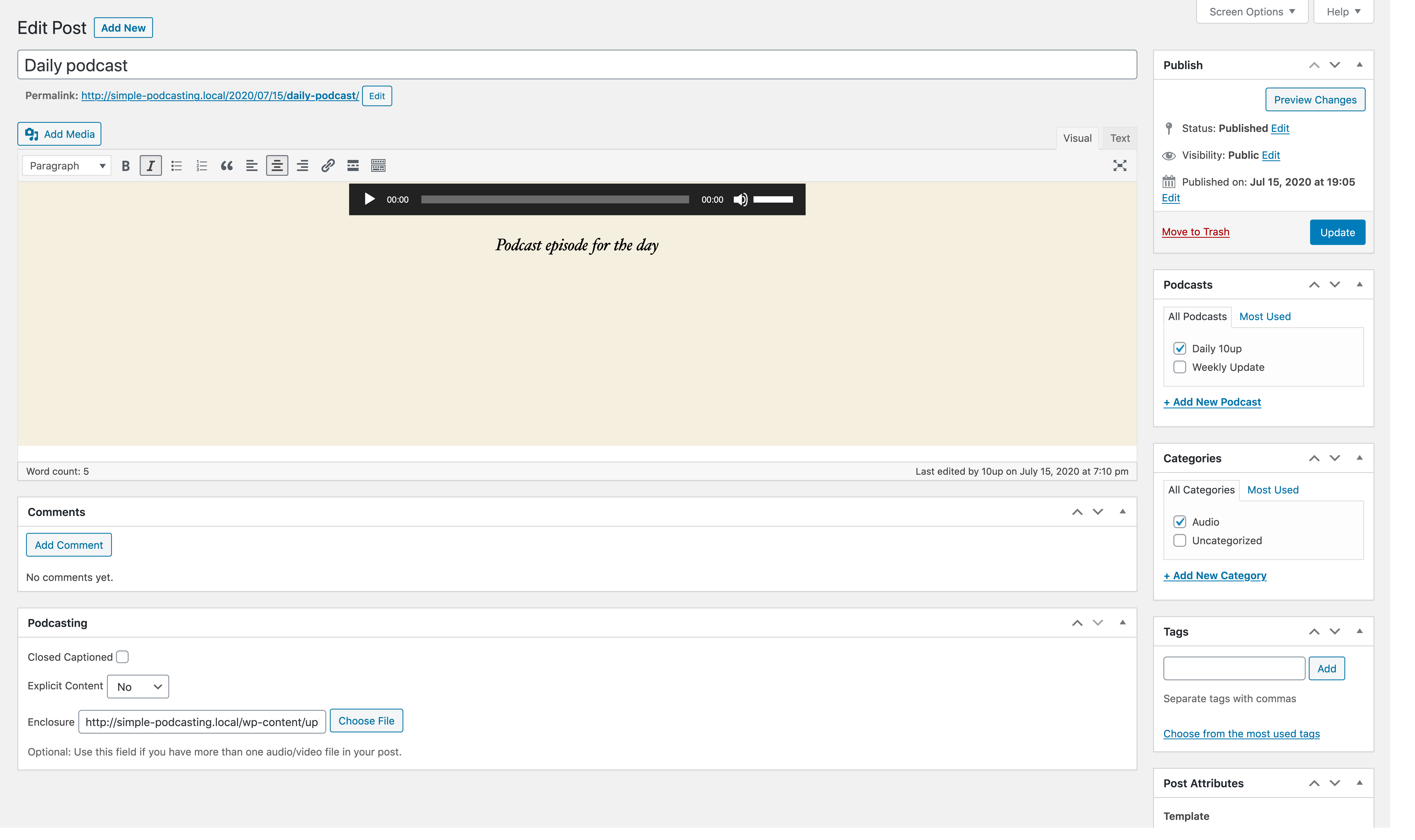Viewport: 1415px width, 840px height.
Task: Click the Update button
Action: click(1337, 232)
